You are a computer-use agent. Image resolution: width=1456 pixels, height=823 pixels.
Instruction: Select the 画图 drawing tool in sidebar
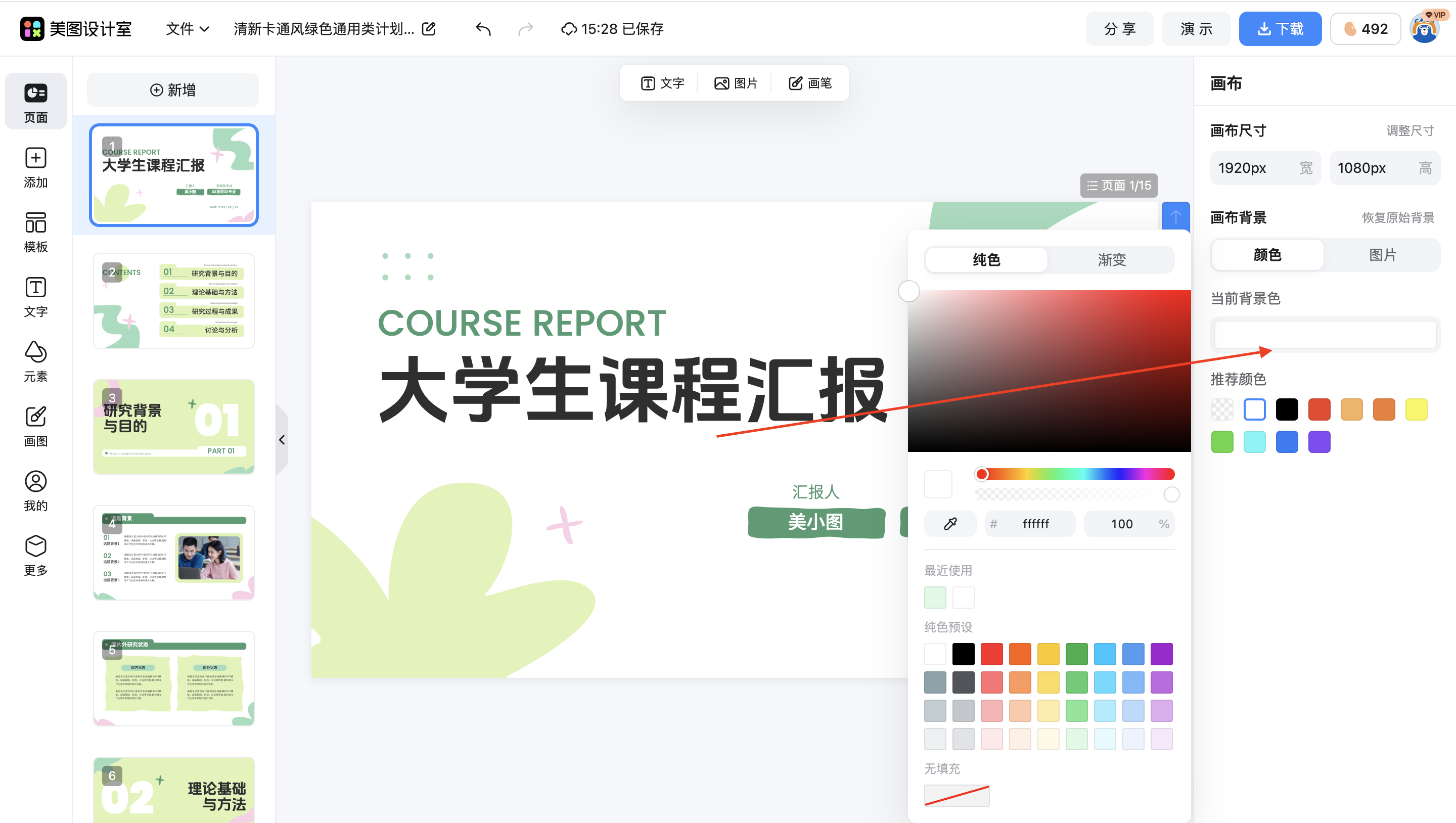click(35, 425)
